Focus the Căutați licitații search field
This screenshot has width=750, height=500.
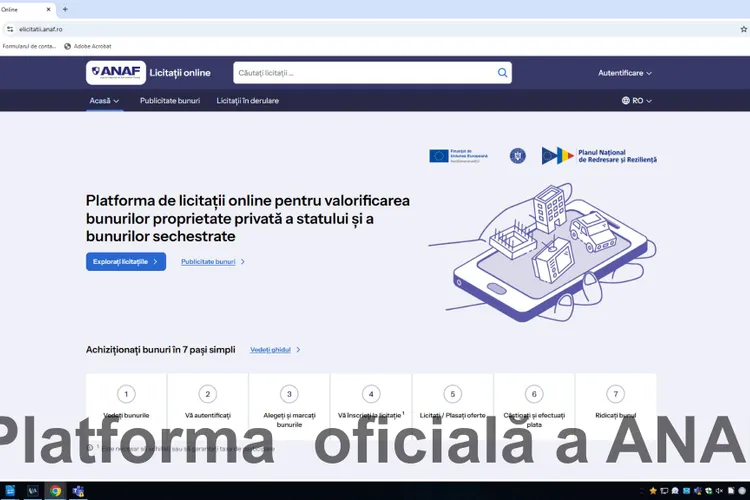click(372, 73)
